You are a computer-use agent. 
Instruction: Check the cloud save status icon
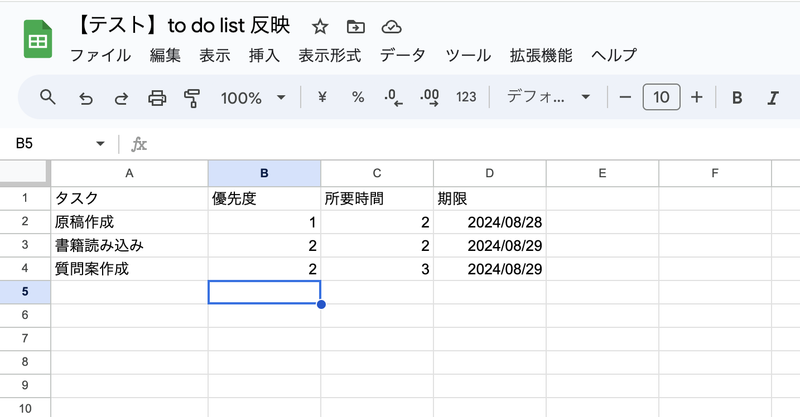(392, 27)
